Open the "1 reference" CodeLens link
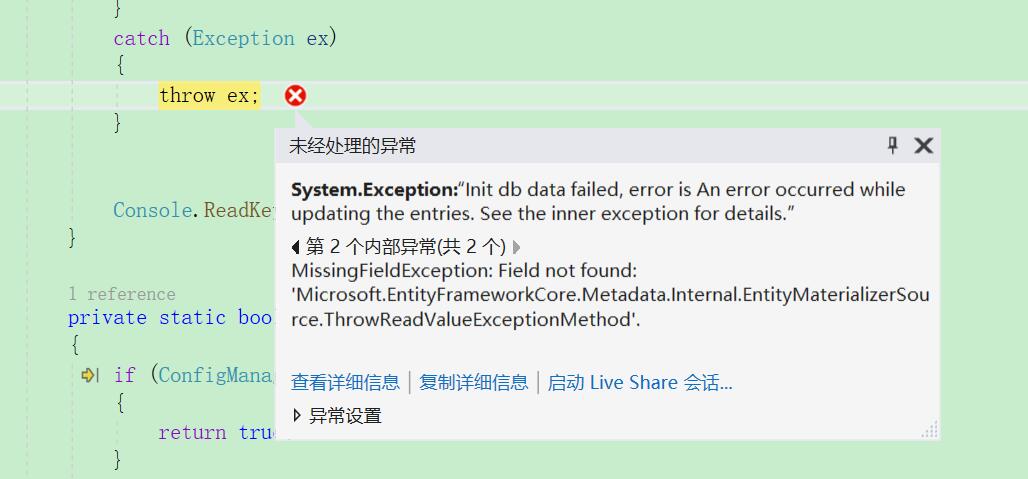 [121, 294]
